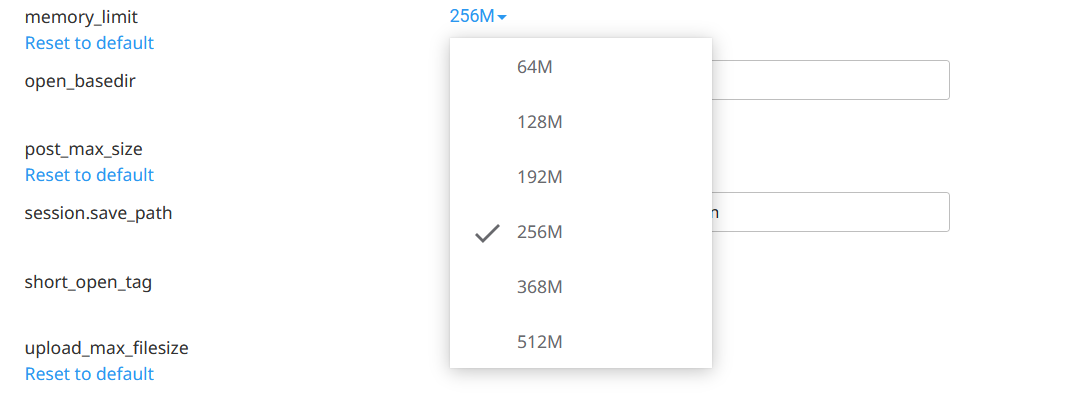
Task: Click the caret arrow next to 256M
Action: point(502,17)
